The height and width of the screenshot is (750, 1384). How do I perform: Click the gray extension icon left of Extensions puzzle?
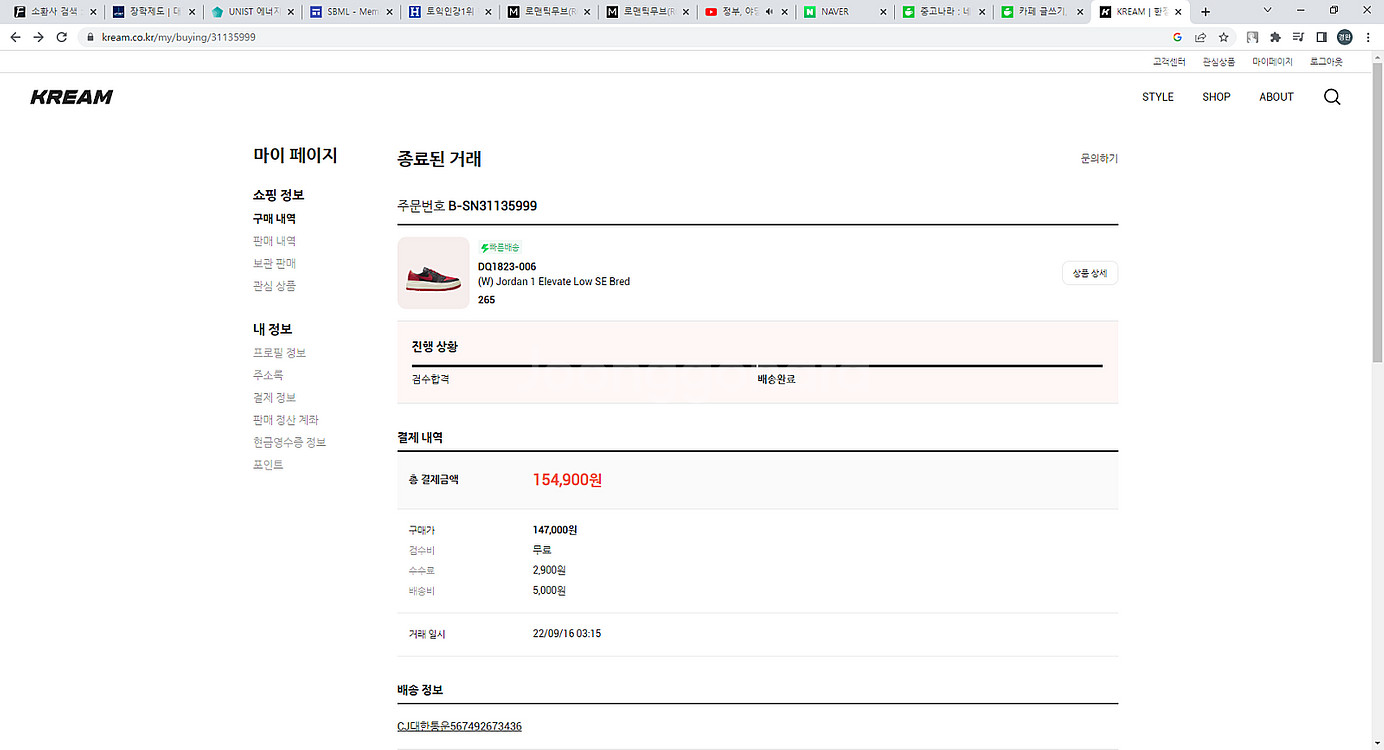point(1252,37)
